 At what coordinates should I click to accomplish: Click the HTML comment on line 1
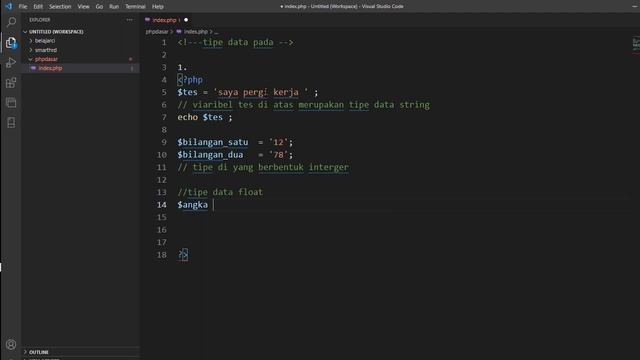(x=236, y=42)
